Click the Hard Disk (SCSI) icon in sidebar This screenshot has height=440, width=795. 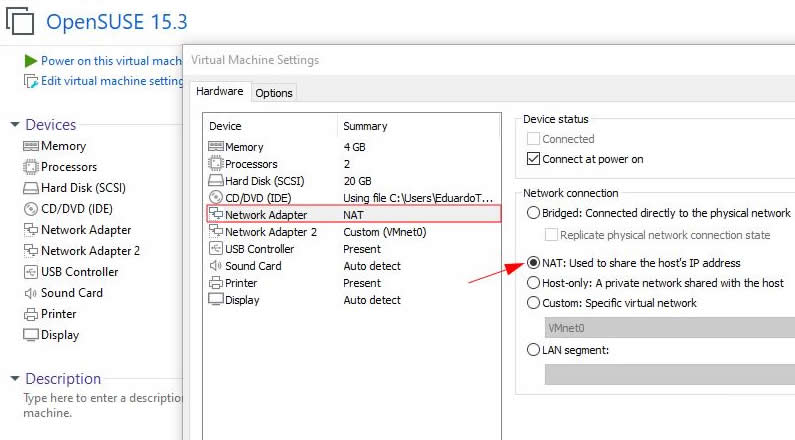point(30,188)
